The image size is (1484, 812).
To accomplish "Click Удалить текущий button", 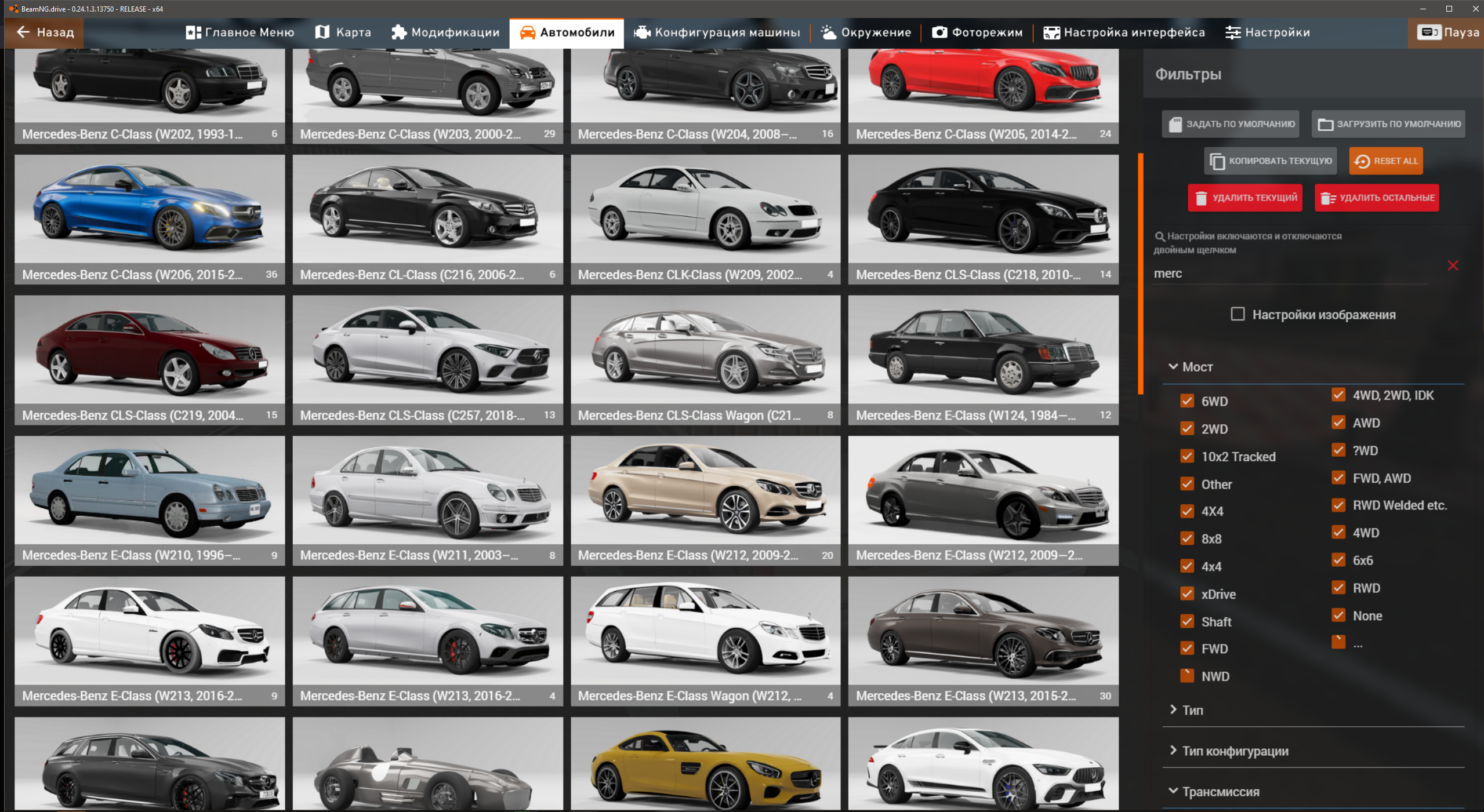I will coord(1245,198).
